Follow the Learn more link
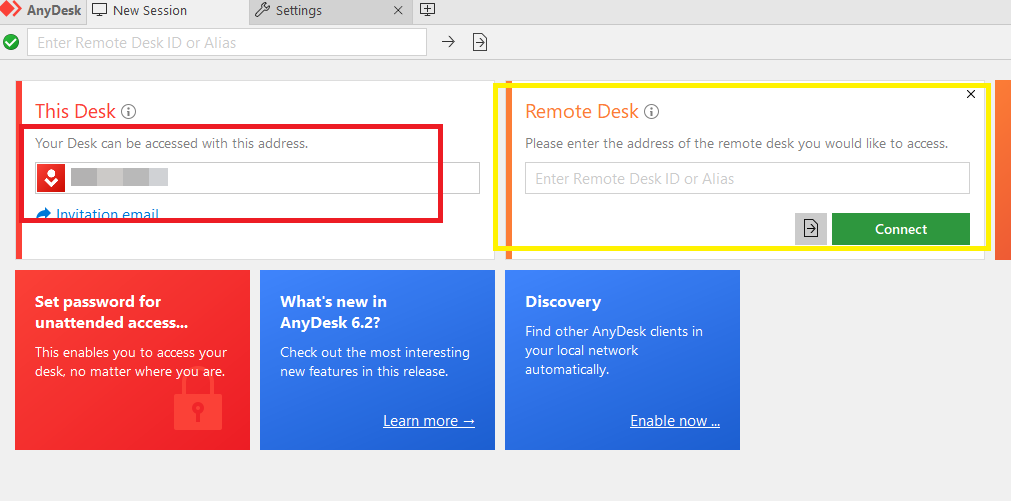The width and height of the screenshot is (1011, 501). pyautogui.click(x=428, y=421)
